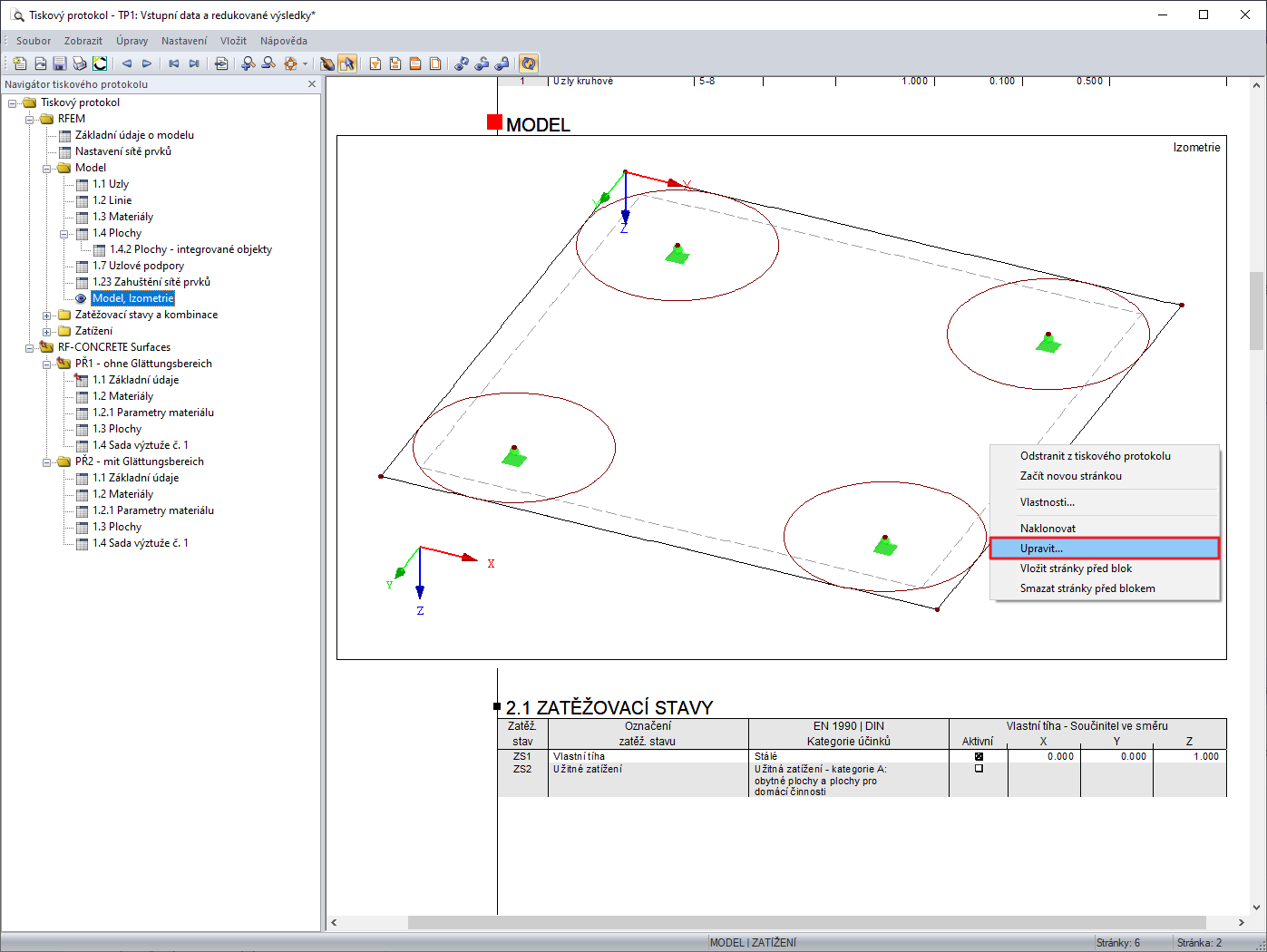This screenshot has height=952, width=1267.
Task: Select Základní údaje o modelu in navigator
Action: point(134,135)
